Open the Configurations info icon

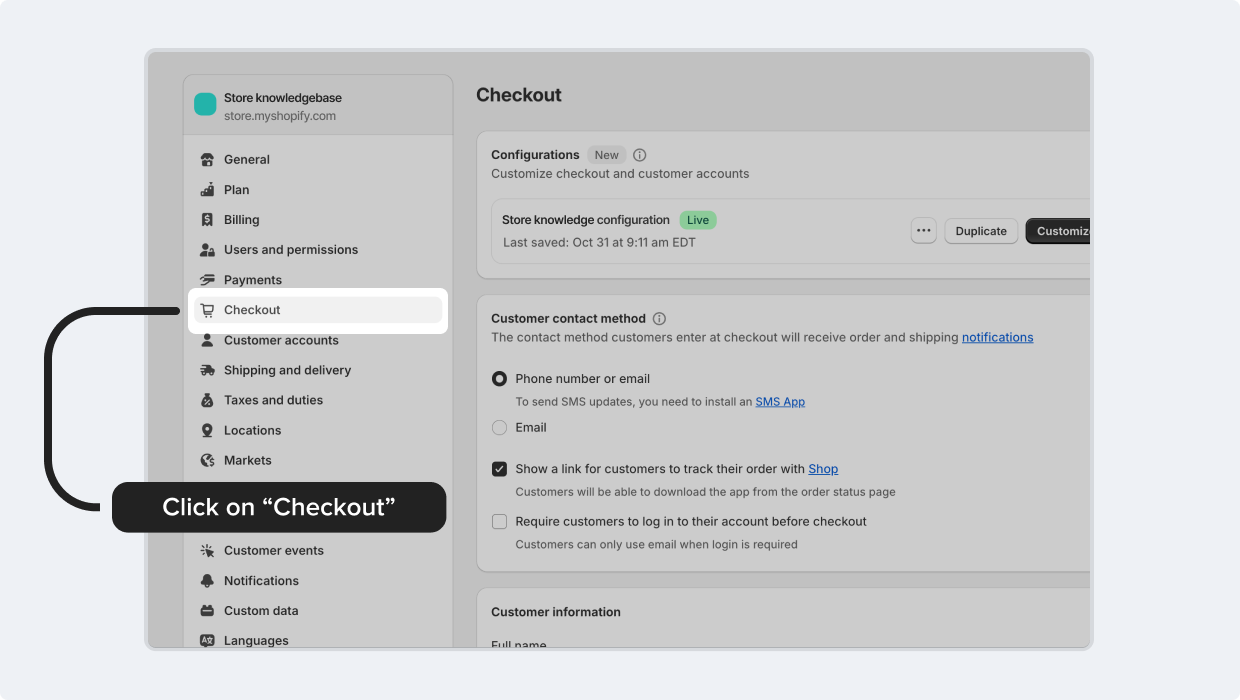(640, 155)
